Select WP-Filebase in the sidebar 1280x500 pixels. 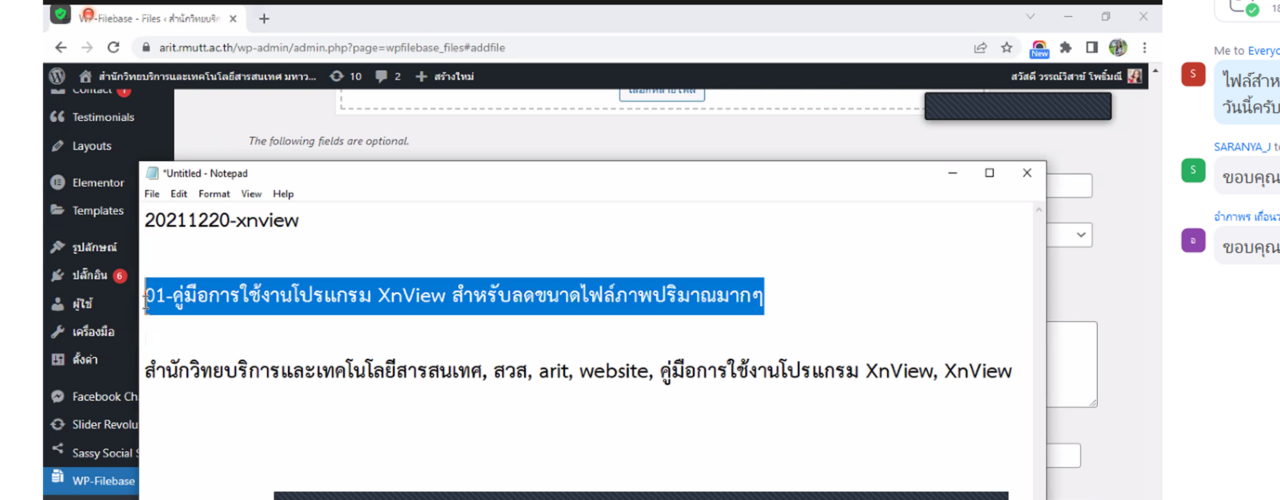coord(93,481)
